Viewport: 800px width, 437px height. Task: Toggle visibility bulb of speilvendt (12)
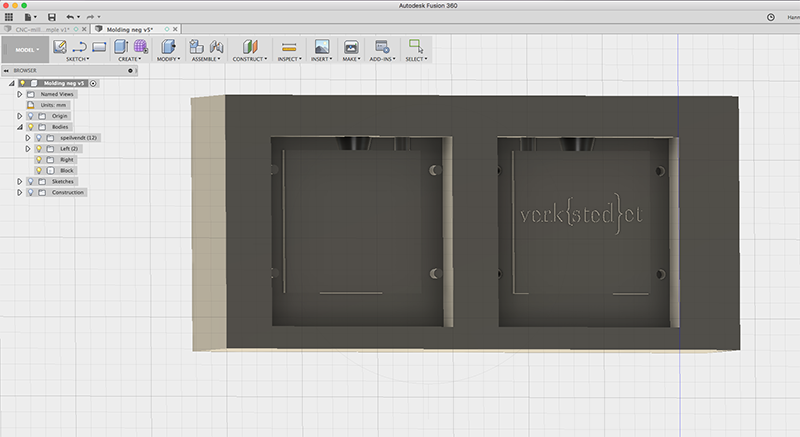[39, 138]
